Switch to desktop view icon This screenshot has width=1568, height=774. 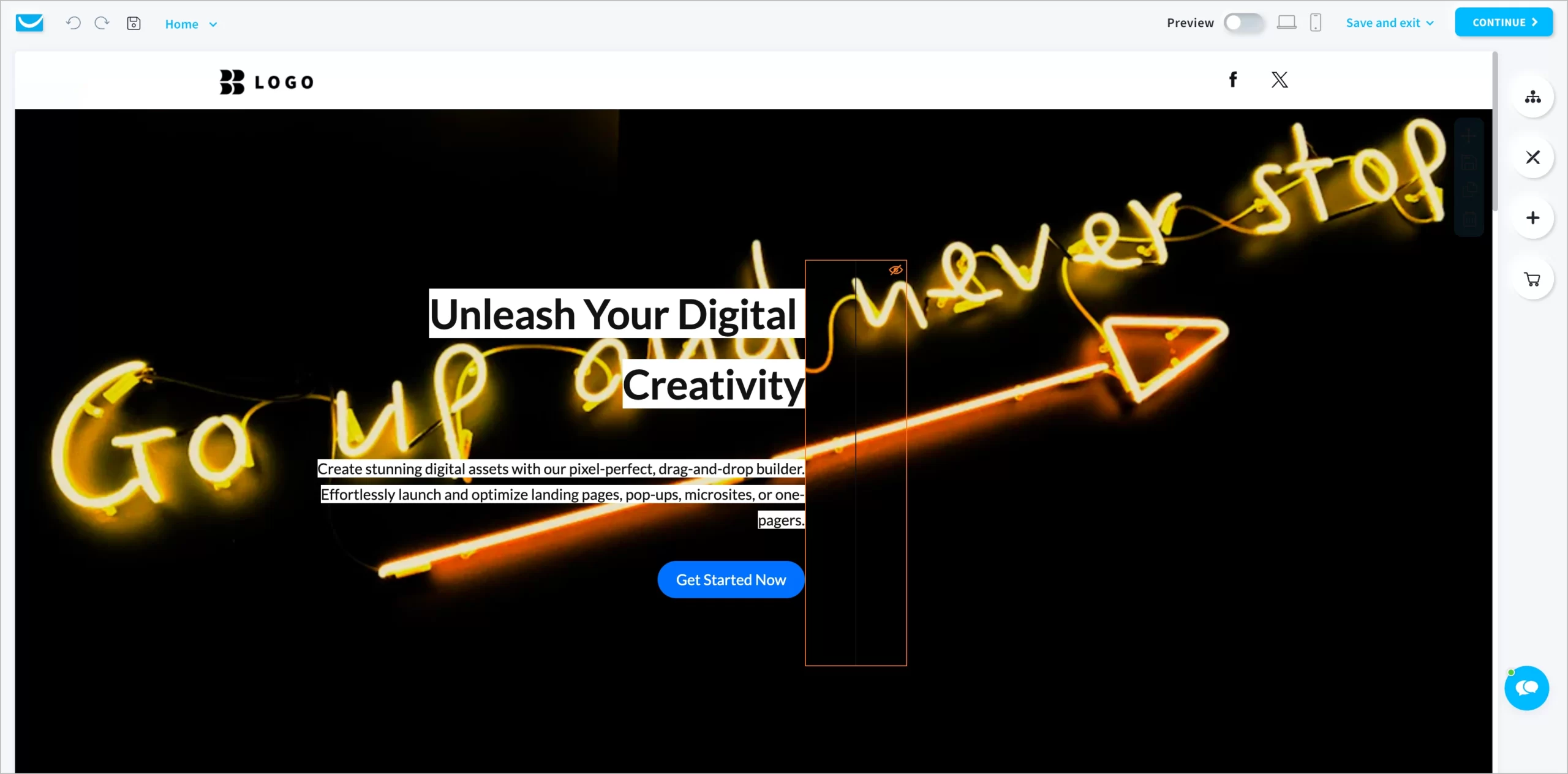1286,23
